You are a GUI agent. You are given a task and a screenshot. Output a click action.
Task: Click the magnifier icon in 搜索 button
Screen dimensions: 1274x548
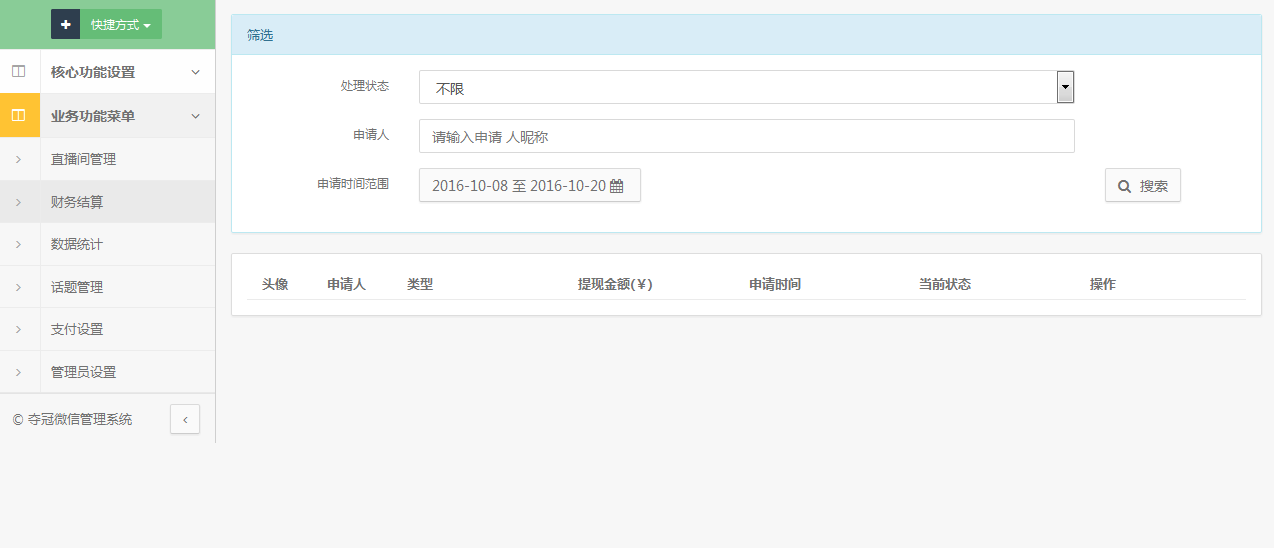pyautogui.click(x=1125, y=186)
